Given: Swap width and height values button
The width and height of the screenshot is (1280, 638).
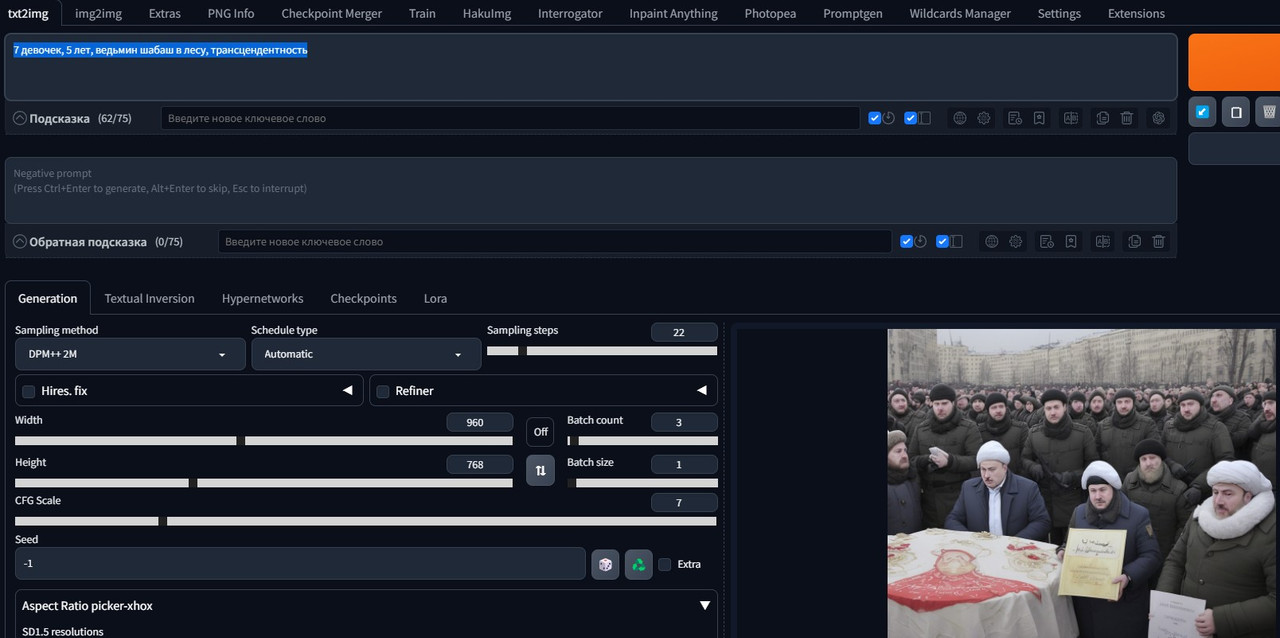Looking at the screenshot, I should 540,470.
